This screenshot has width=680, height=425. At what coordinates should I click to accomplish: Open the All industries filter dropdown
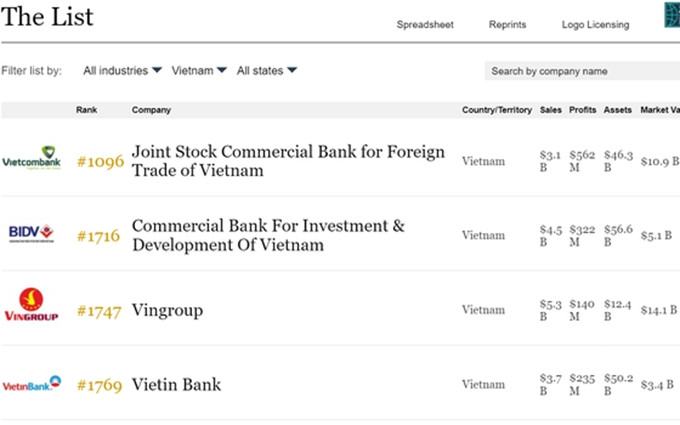(x=122, y=71)
